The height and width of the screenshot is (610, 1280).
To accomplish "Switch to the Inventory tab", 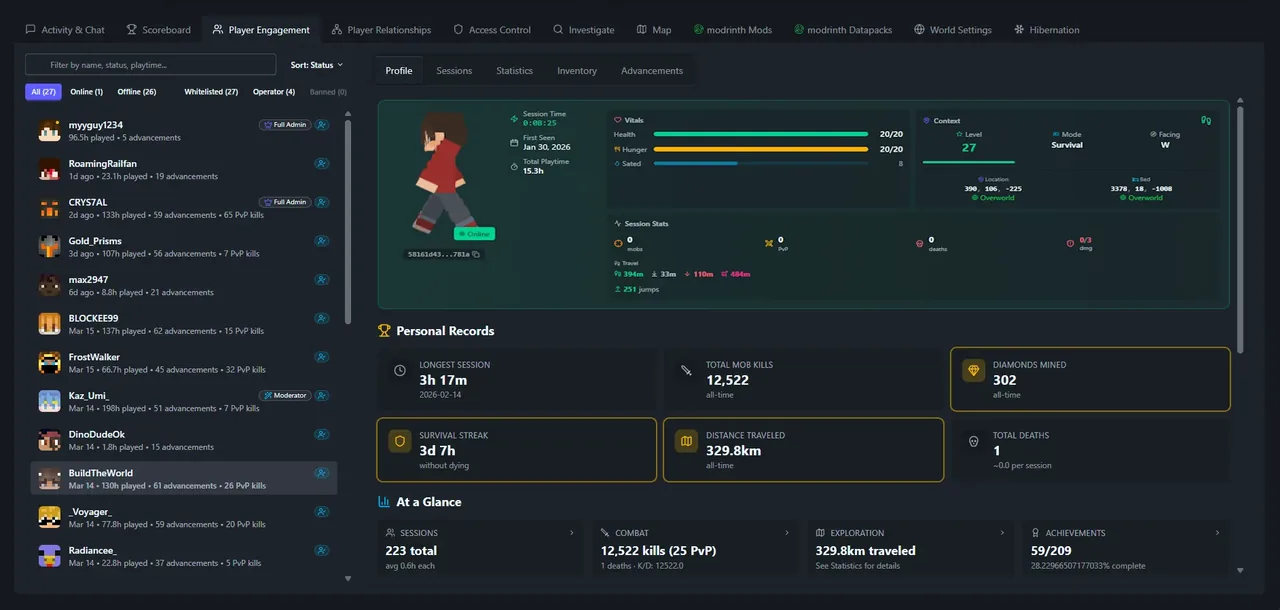I will [x=577, y=71].
